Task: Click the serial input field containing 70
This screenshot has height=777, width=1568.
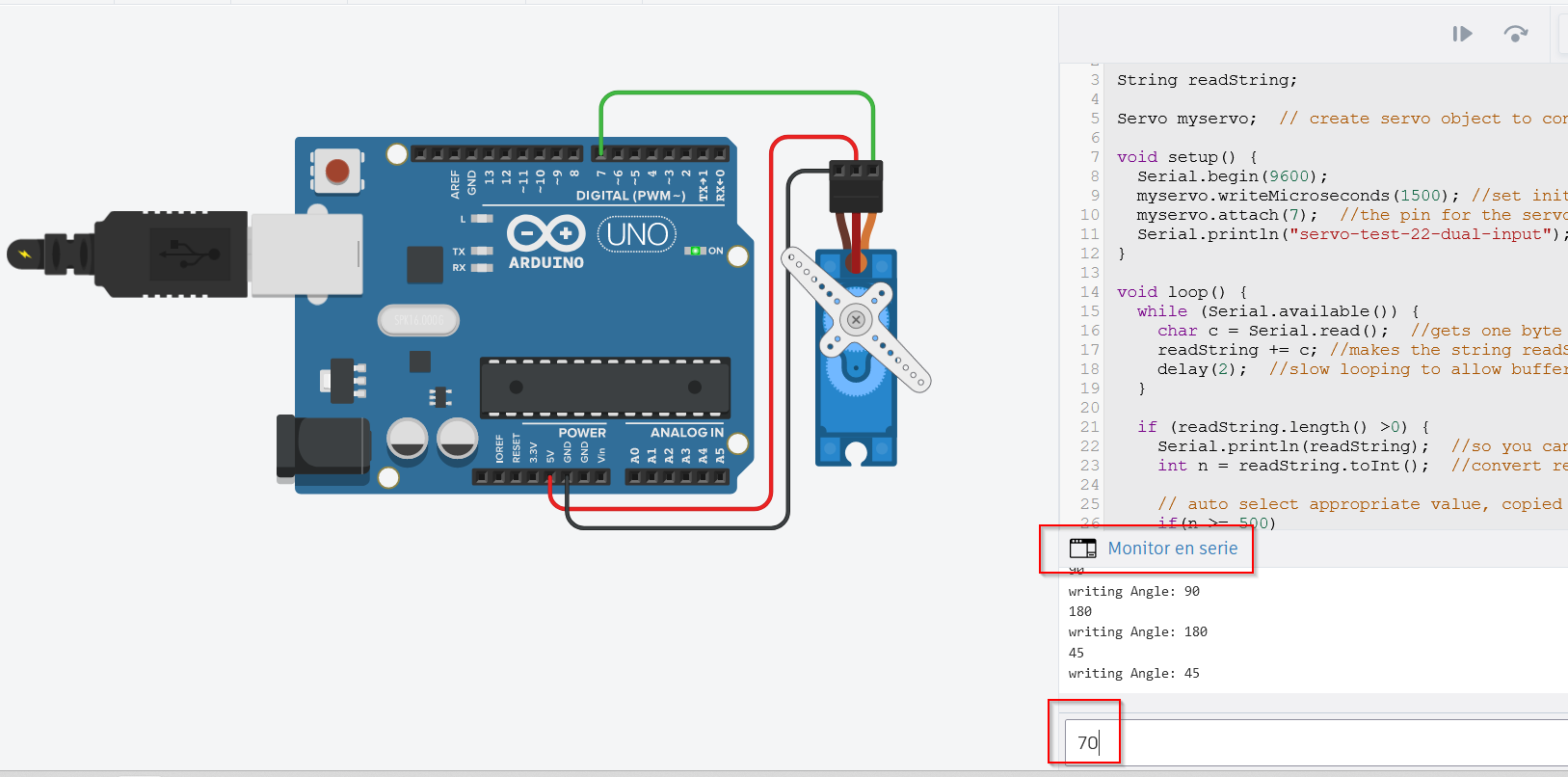Action: point(1316,742)
